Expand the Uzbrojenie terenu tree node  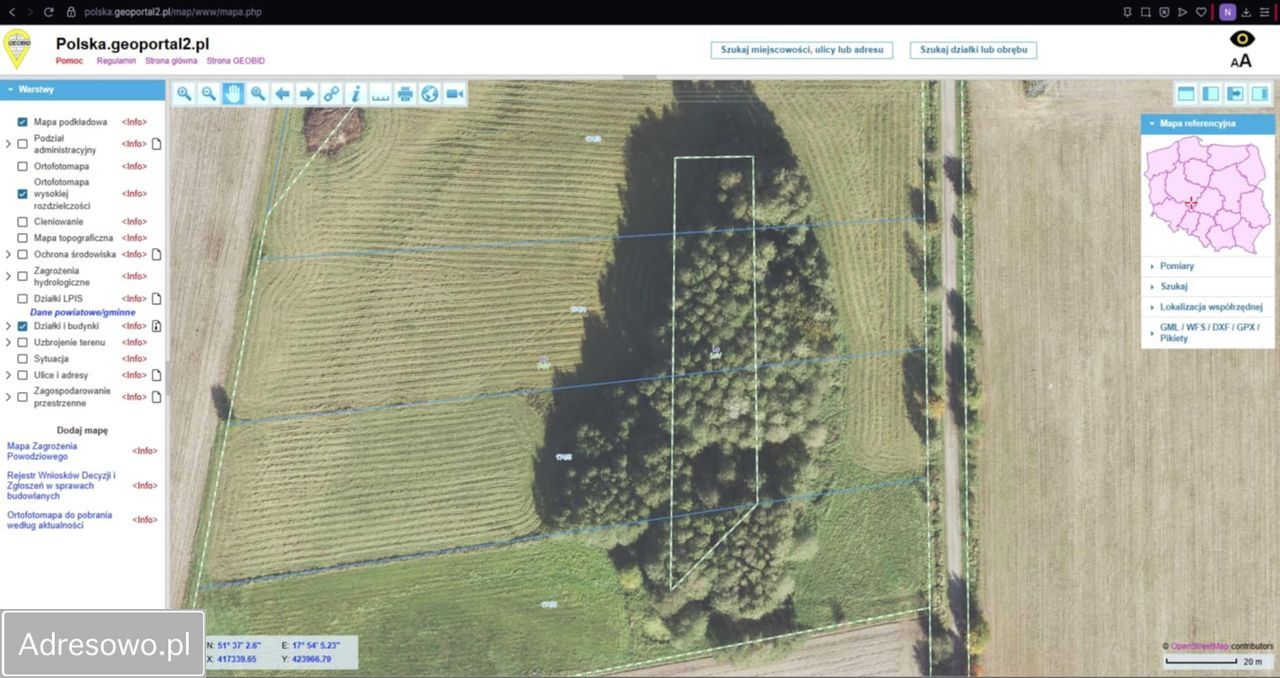coord(9,342)
